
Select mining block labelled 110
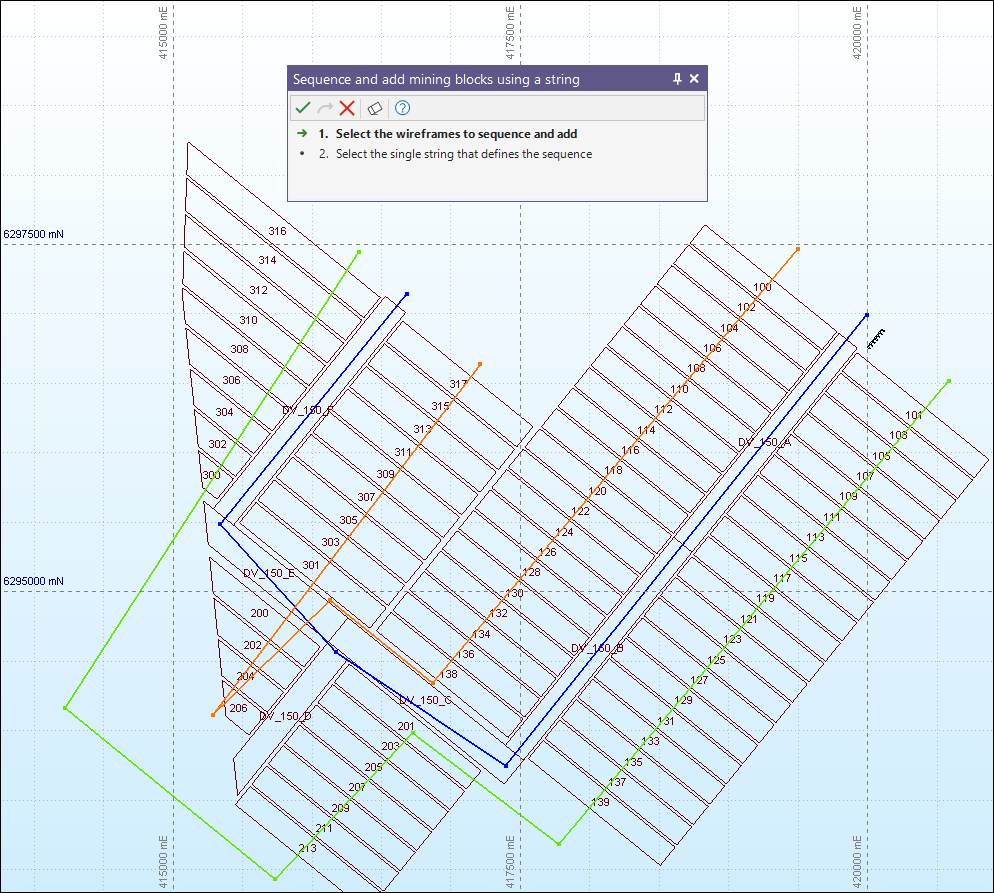(679, 389)
